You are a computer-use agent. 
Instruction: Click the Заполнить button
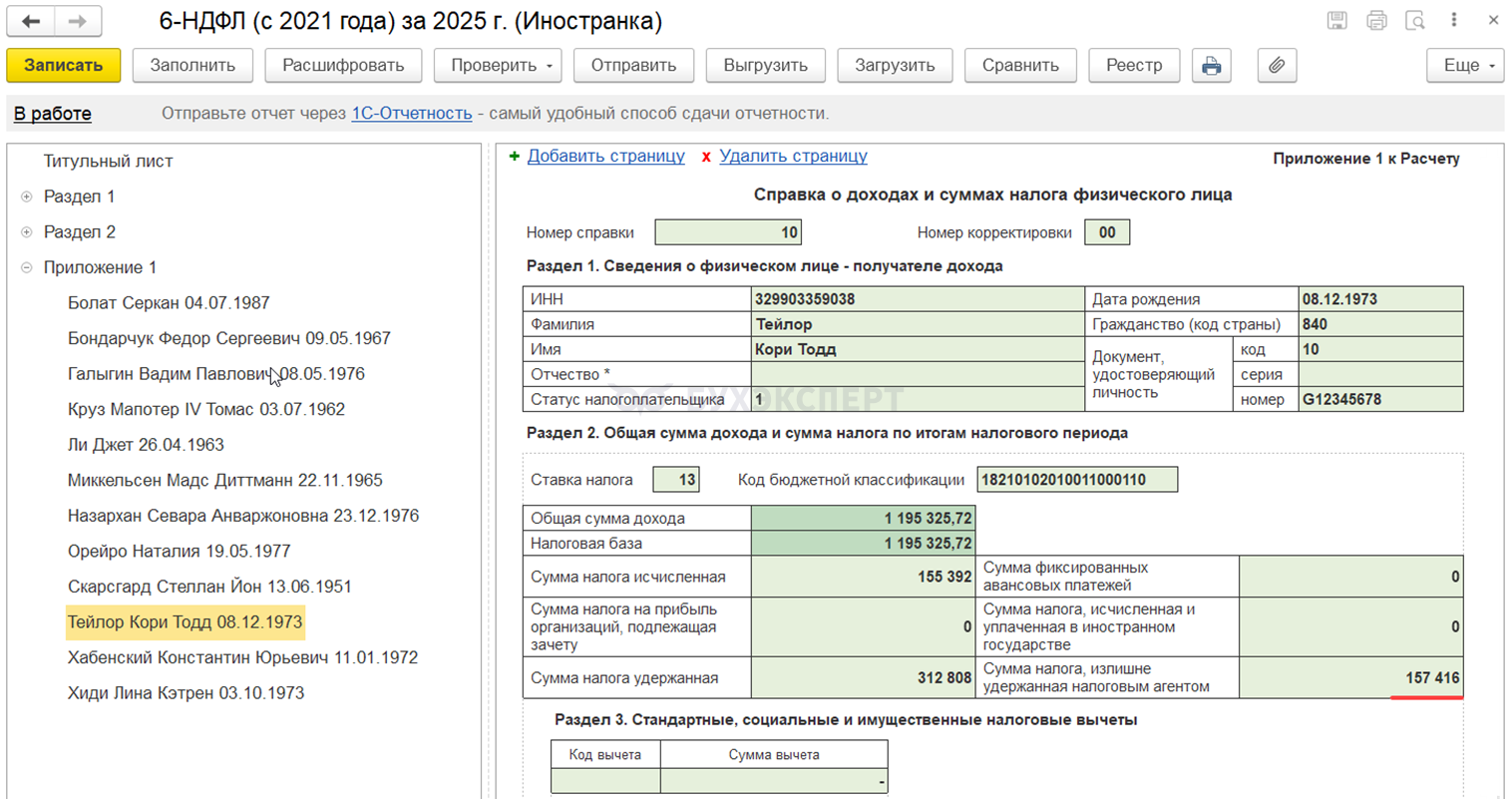pyautogui.click(x=192, y=66)
